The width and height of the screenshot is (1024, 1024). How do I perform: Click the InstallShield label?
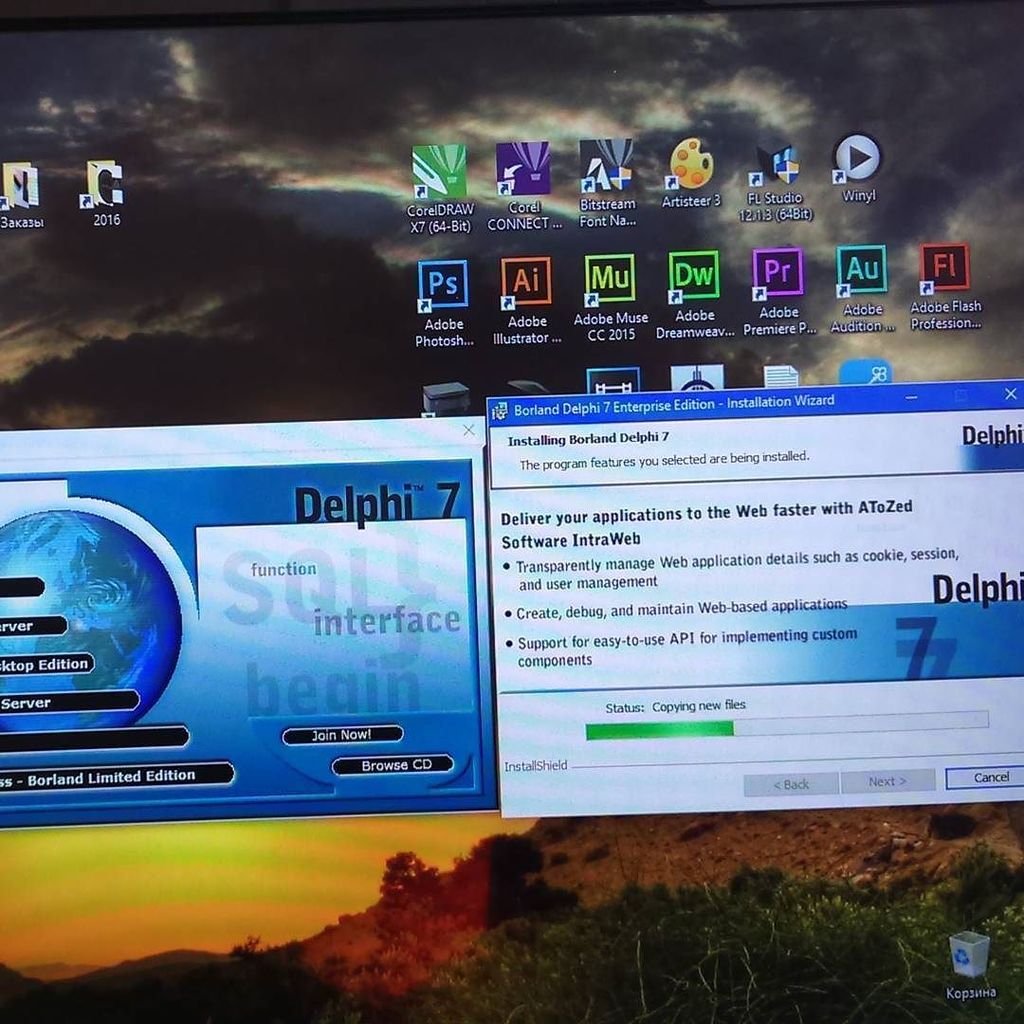536,765
